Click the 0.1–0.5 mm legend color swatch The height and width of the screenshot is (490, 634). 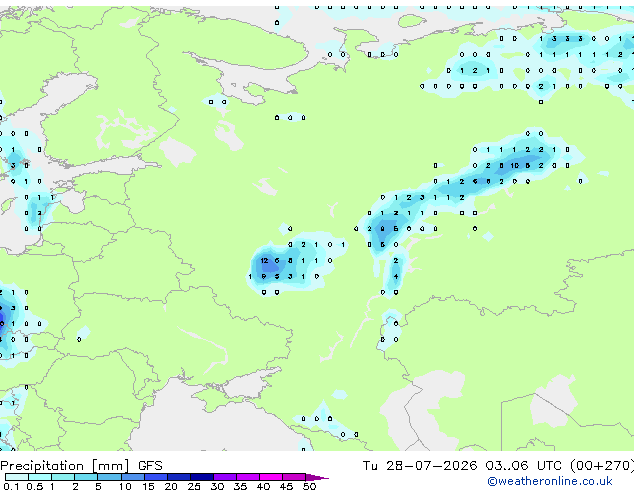[17, 477]
